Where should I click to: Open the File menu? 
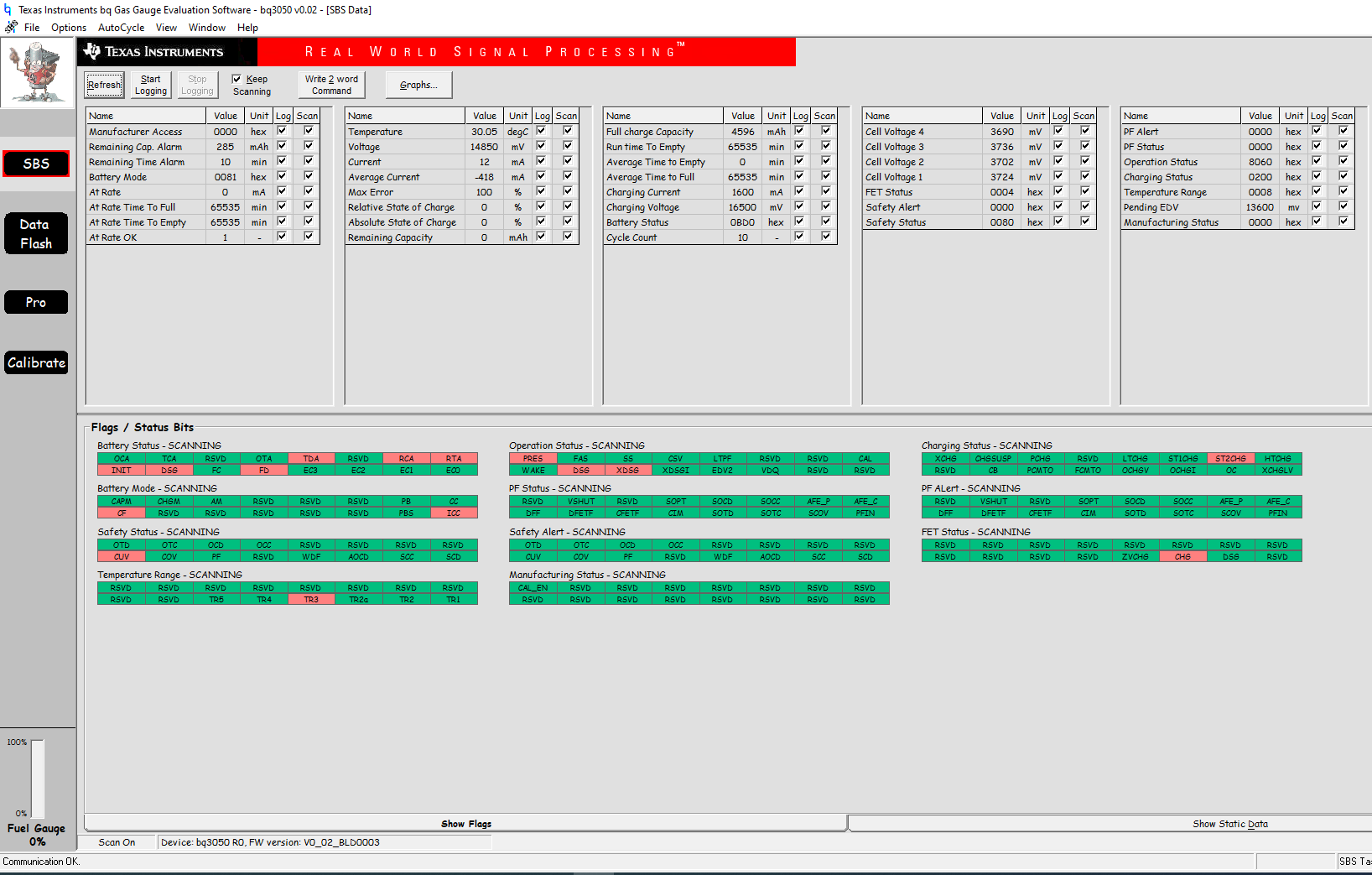[32, 28]
